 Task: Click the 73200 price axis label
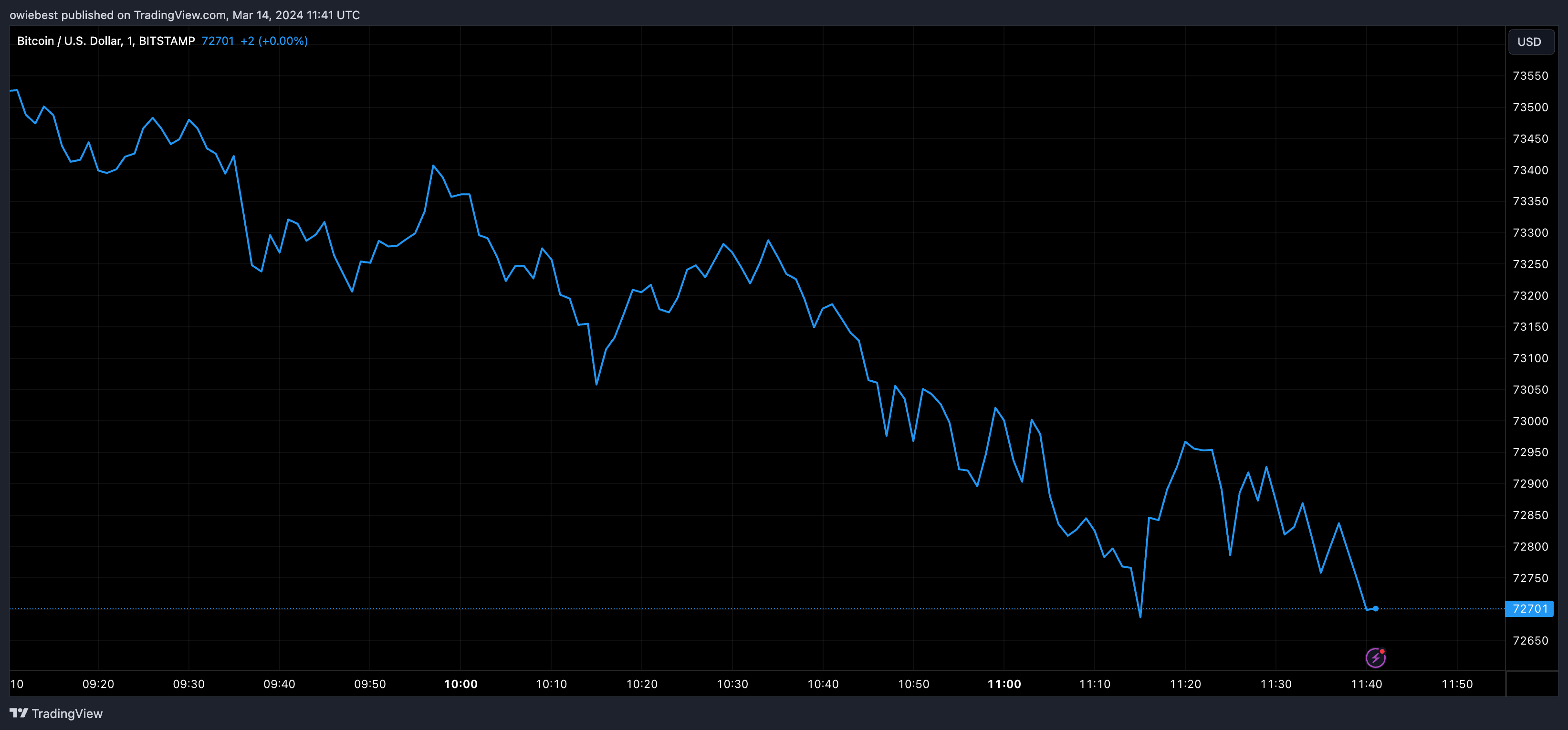click(1530, 295)
